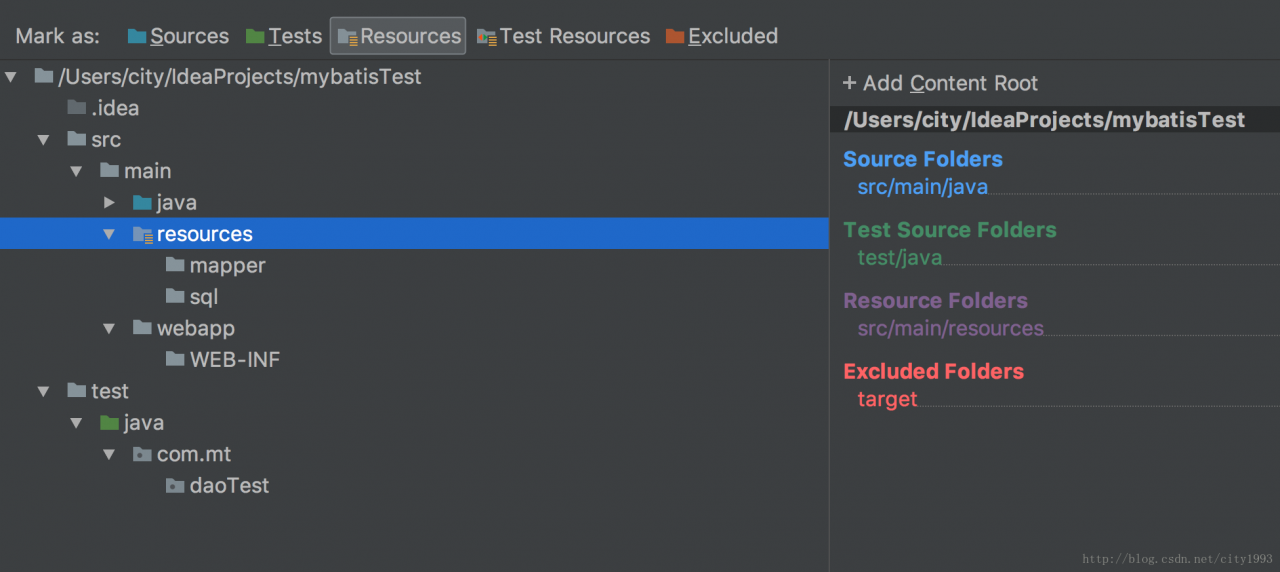The width and height of the screenshot is (1280, 572).
Task: Click the daoTest package icon
Action: point(175,486)
